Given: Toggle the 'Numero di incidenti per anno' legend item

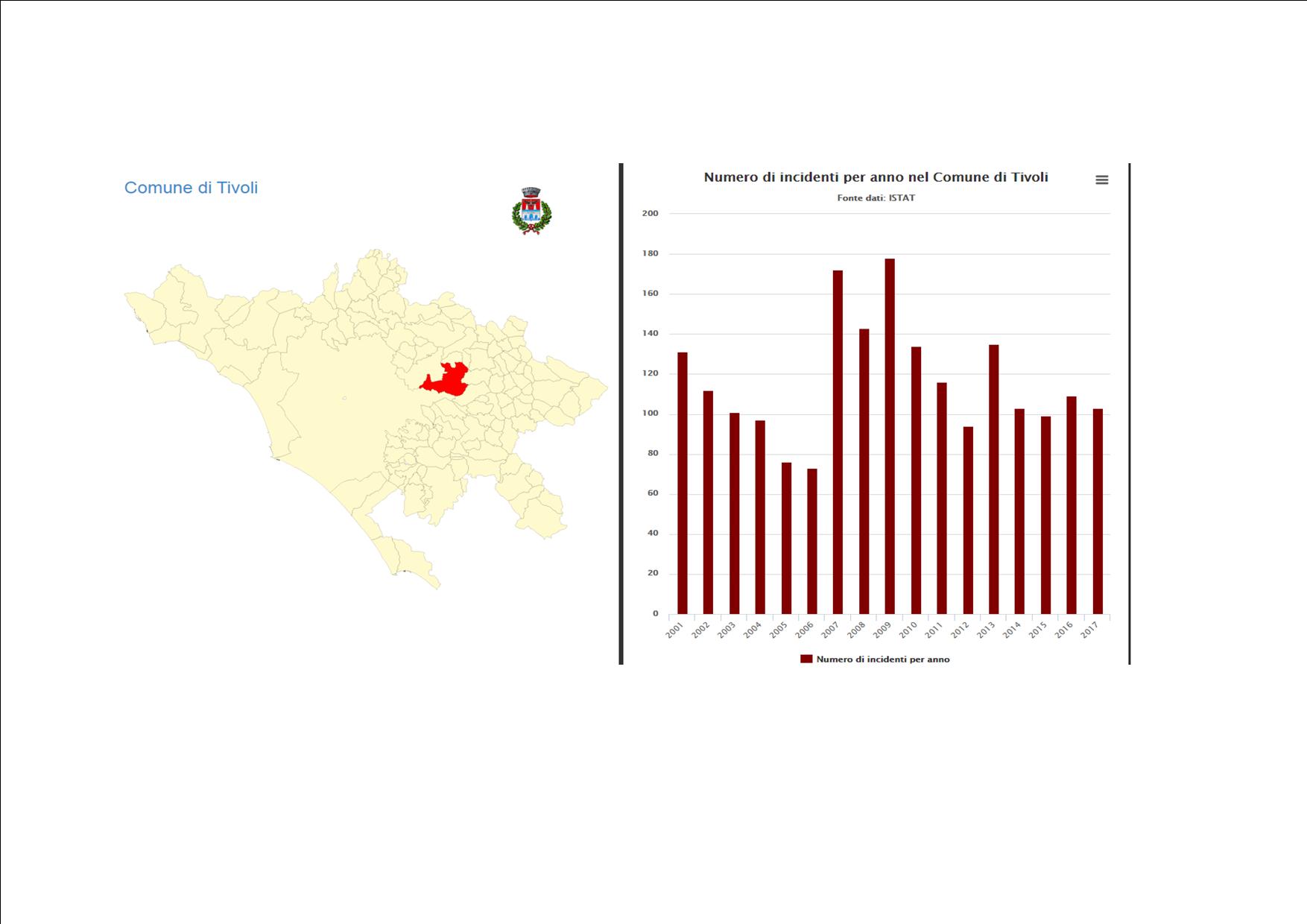Looking at the screenshot, I should point(875,659).
